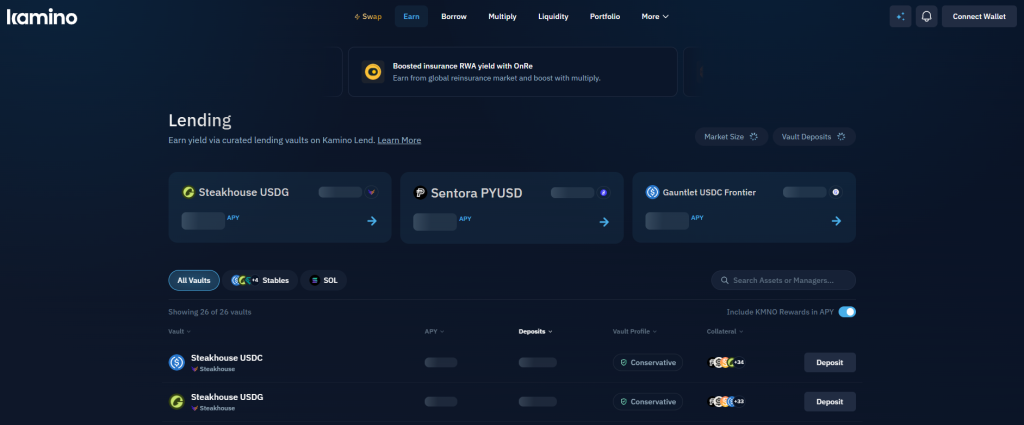This screenshot has height=425, width=1024.
Task: Open the Learn More link
Action: coord(399,140)
